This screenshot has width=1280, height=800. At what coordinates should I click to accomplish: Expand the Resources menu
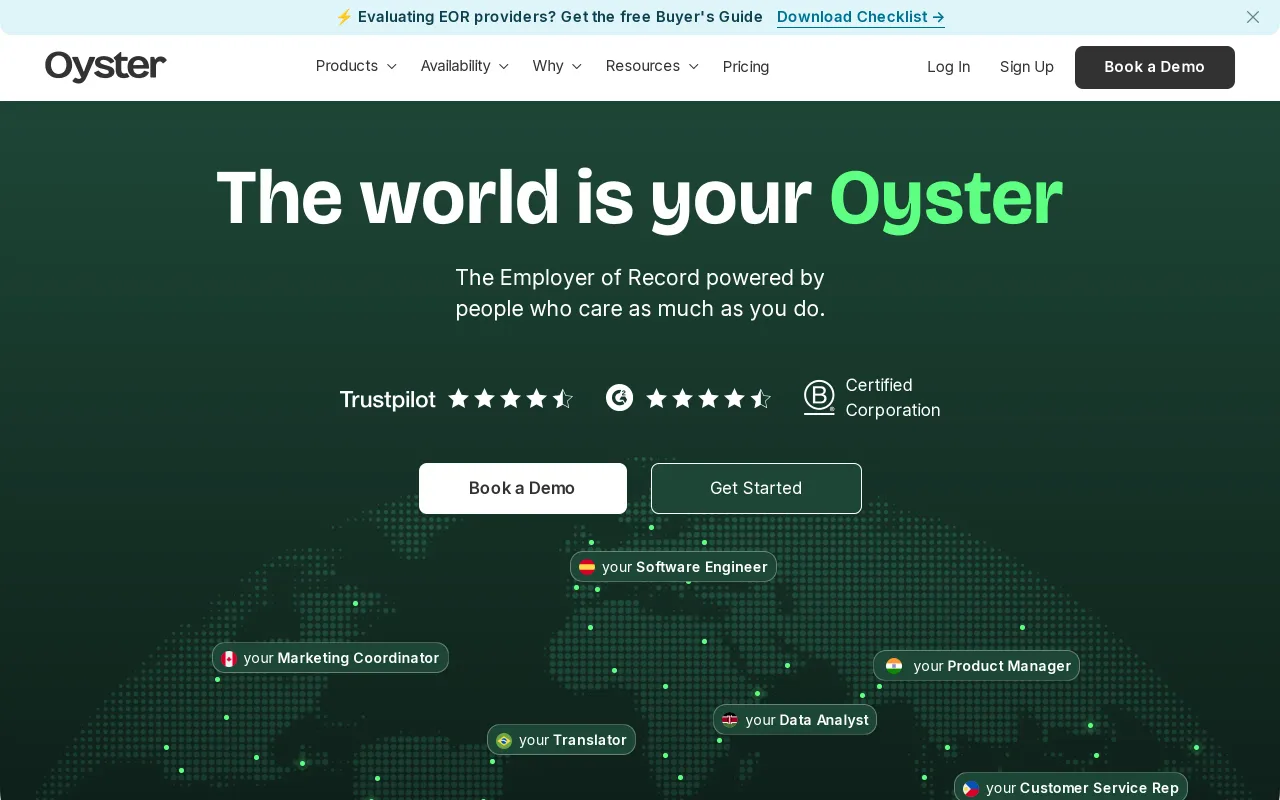coord(652,66)
